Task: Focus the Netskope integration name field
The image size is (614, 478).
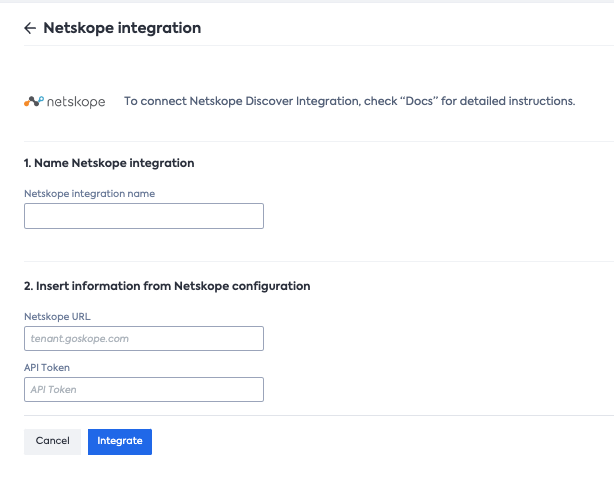Action: [144, 216]
